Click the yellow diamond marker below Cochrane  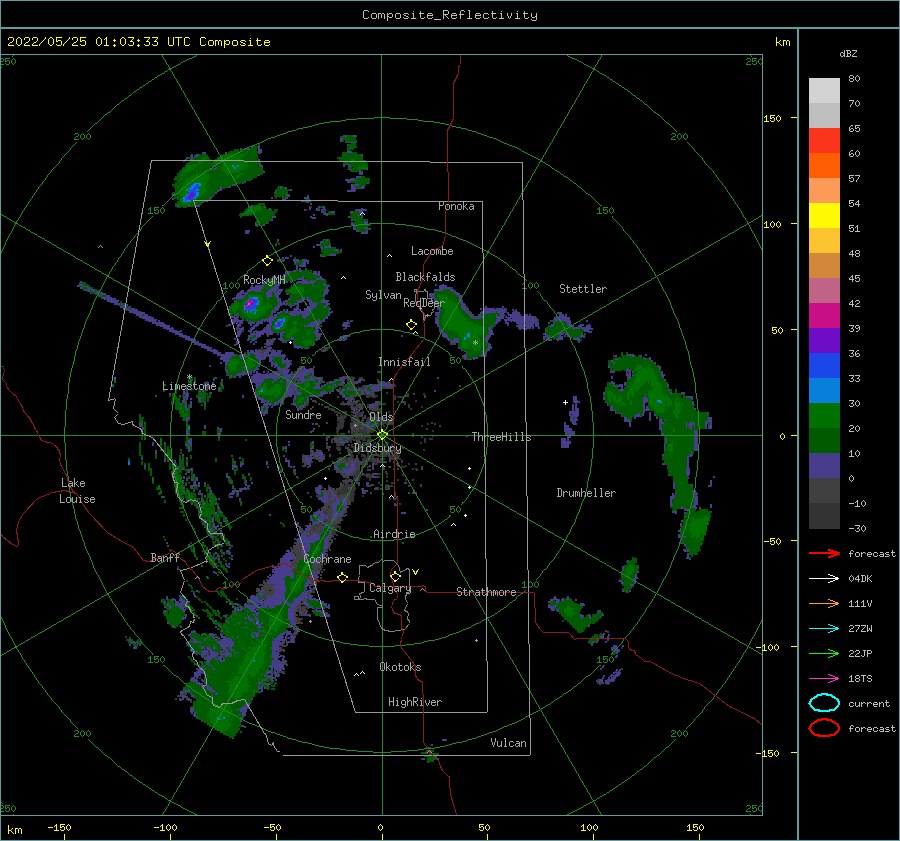point(343,577)
